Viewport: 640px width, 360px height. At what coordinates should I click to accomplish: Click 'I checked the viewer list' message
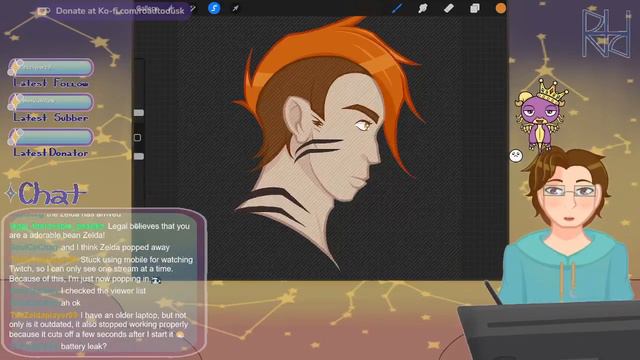tap(103, 291)
